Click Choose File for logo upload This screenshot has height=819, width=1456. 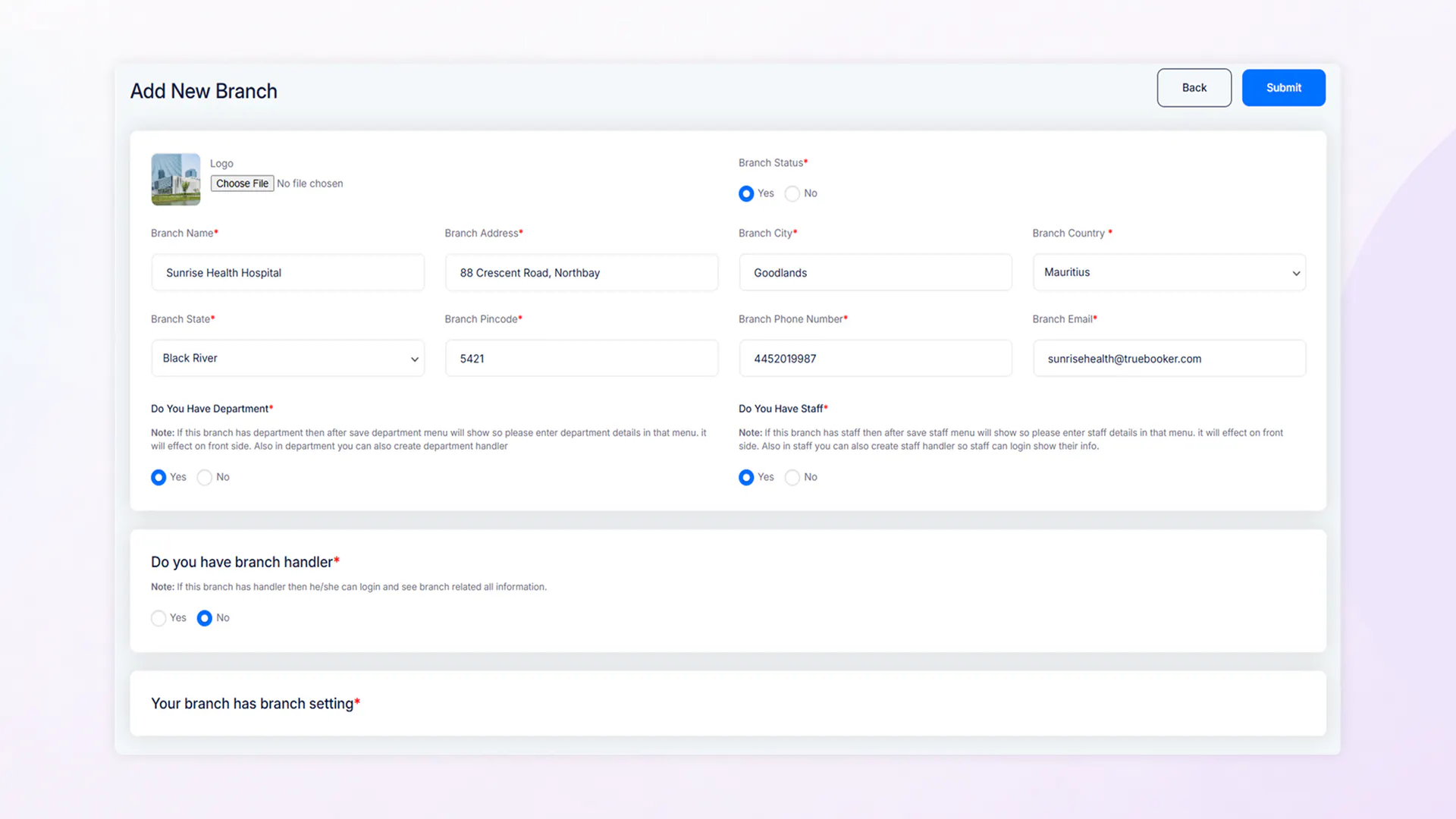pos(242,184)
